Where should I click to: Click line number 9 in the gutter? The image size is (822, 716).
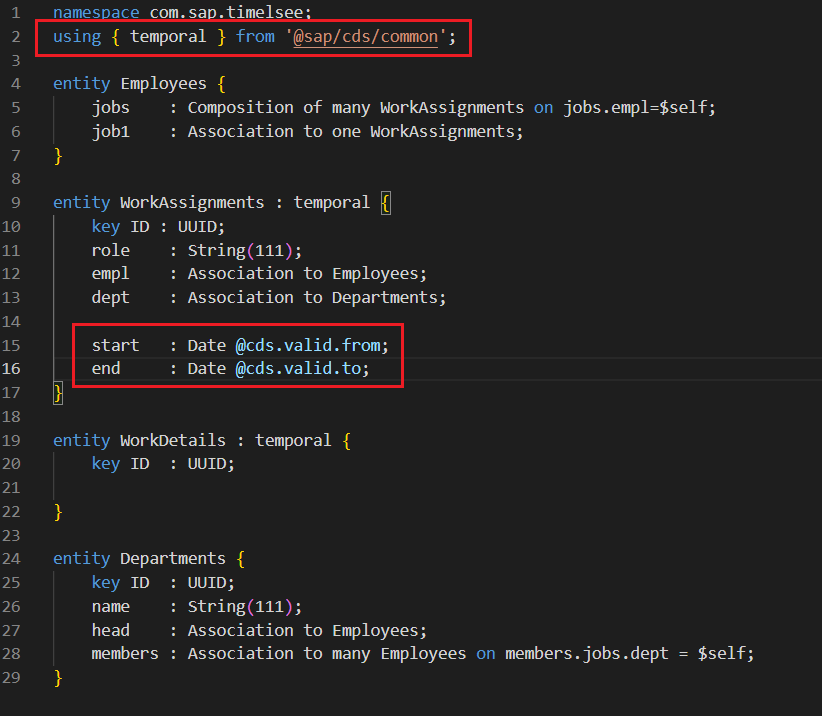(x=16, y=202)
